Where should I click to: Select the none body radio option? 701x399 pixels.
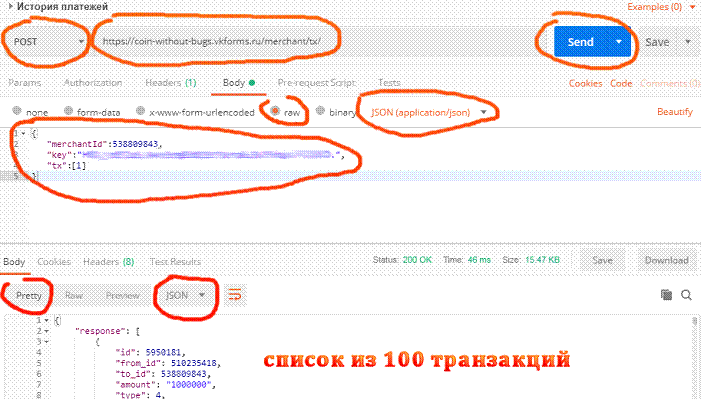(x=17, y=110)
